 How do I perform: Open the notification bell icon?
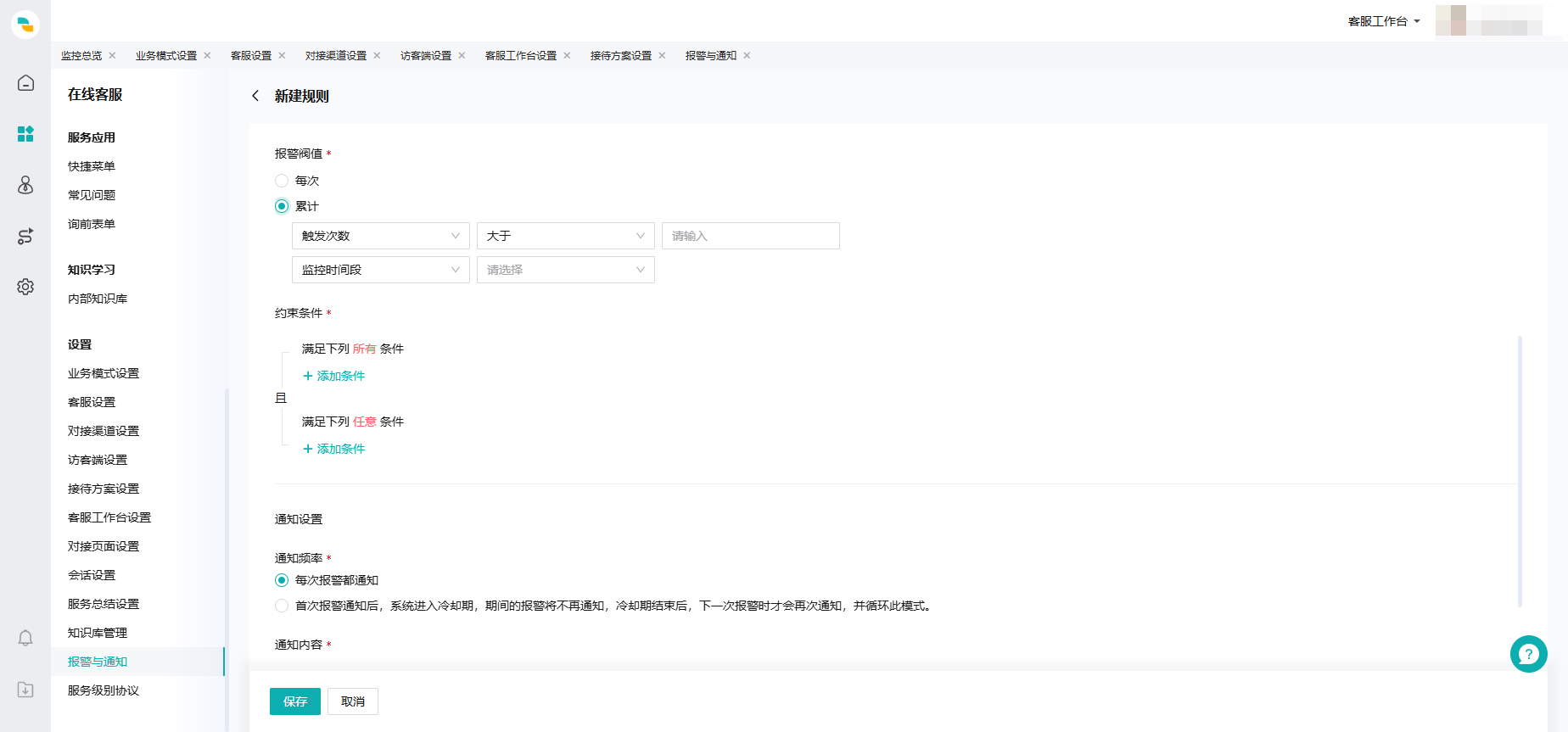point(25,638)
